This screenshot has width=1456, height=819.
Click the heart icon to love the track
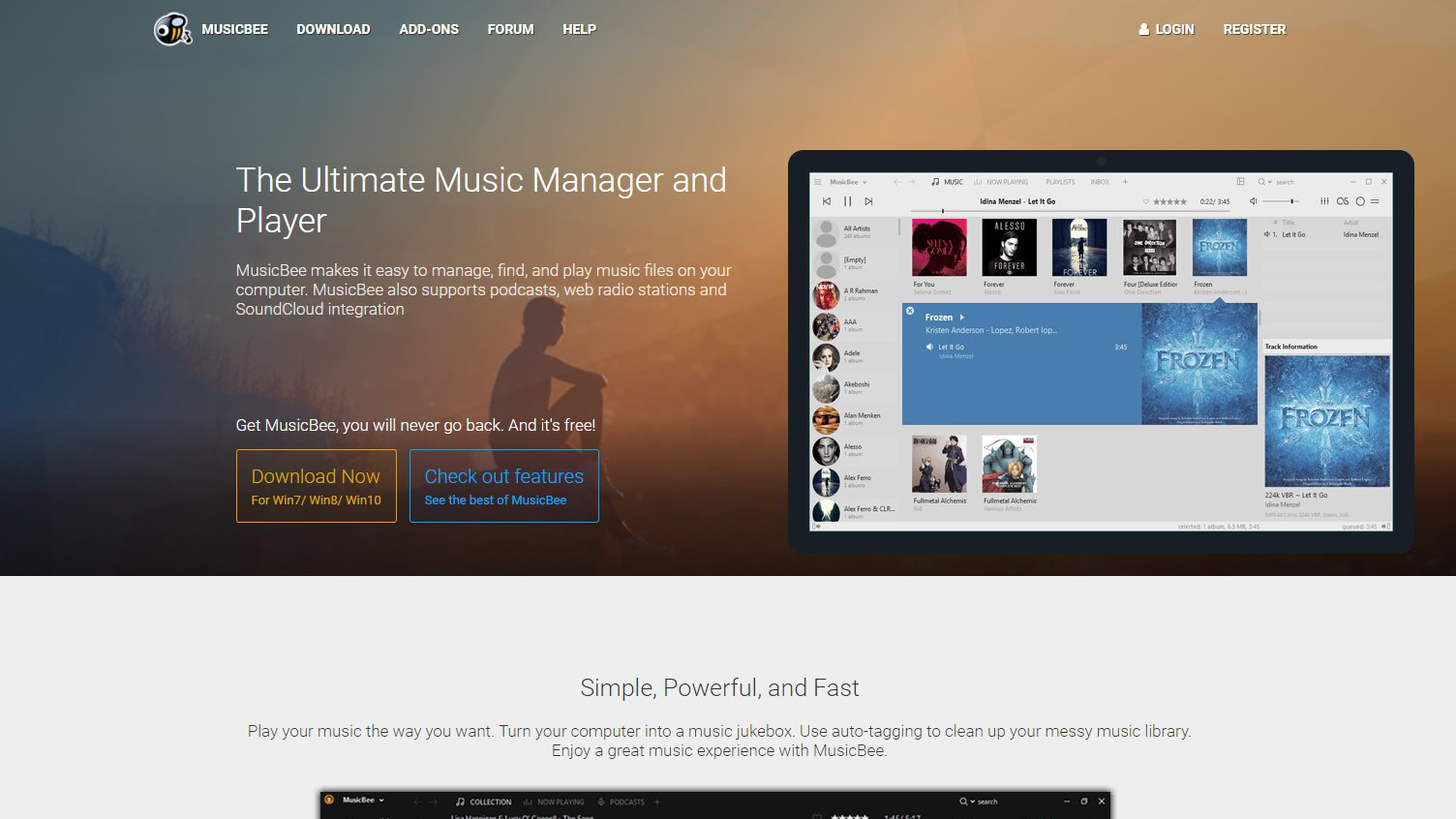tap(1146, 202)
